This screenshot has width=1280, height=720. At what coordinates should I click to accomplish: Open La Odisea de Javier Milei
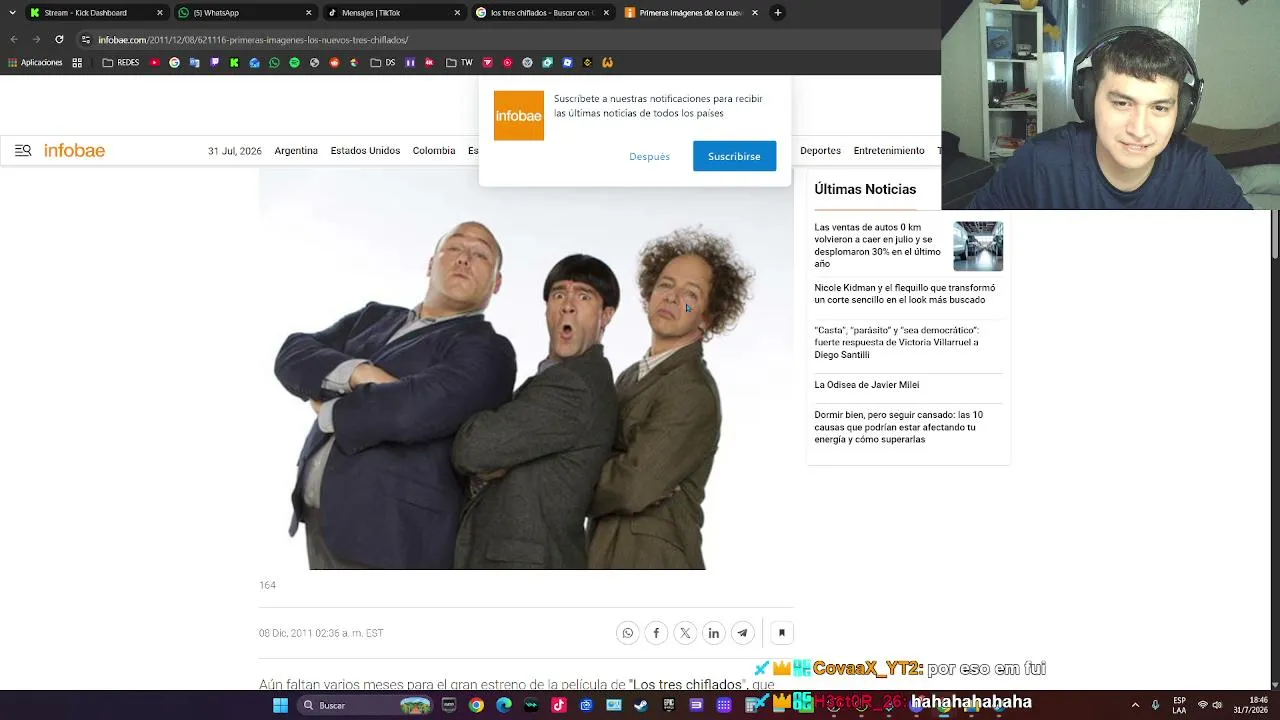pyautogui.click(x=866, y=385)
